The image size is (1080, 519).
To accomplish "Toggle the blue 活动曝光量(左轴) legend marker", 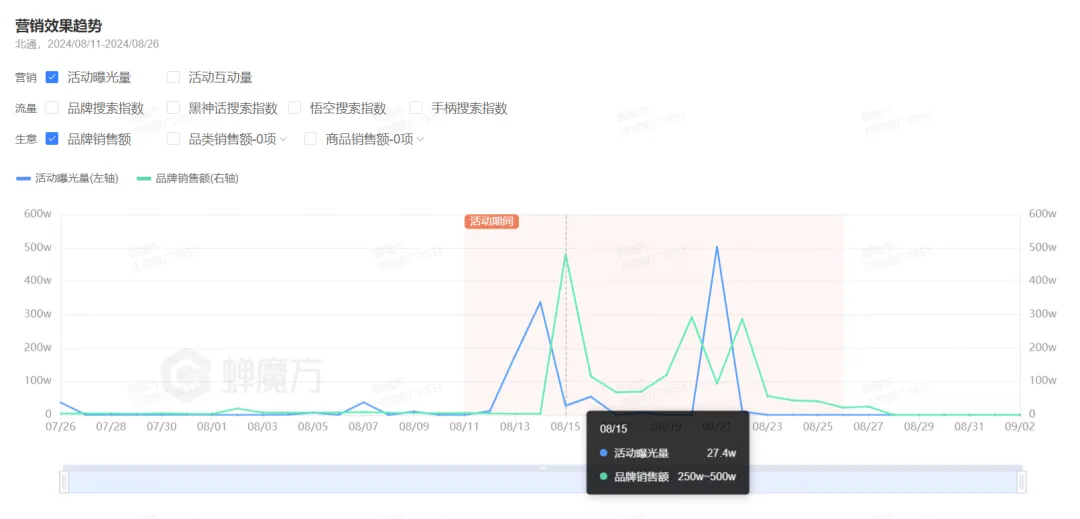I will coord(24,179).
